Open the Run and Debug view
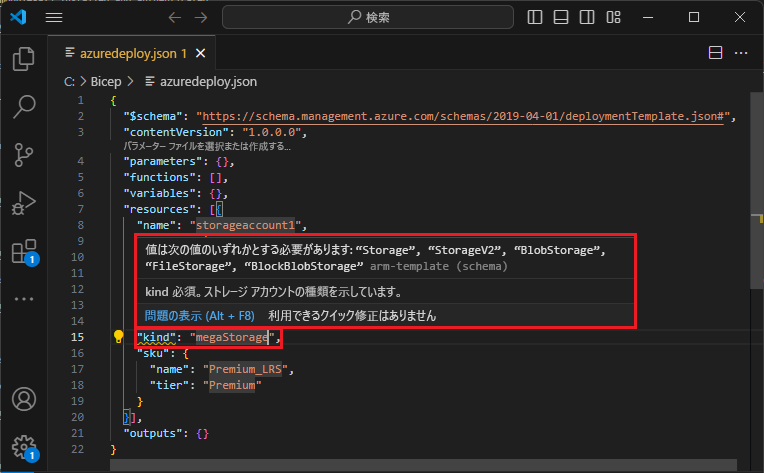The width and height of the screenshot is (764, 473). tap(23, 203)
